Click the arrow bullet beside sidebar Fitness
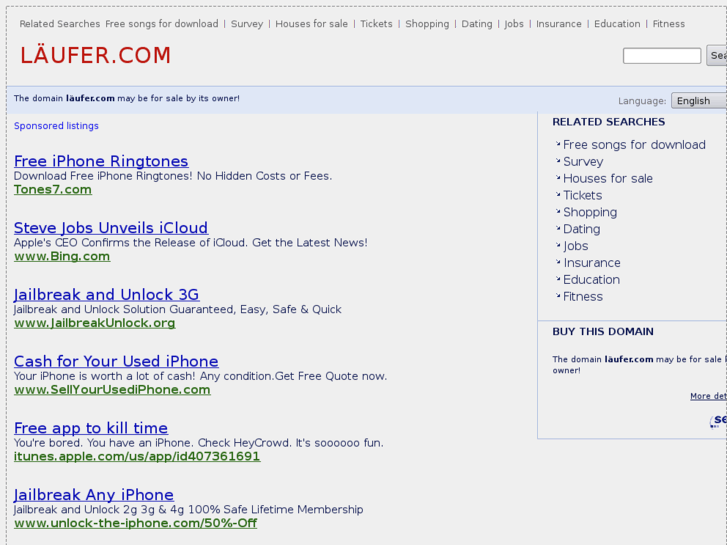Image resolution: width=727 pixels, height=545 pixels. (x=558, y=296)
